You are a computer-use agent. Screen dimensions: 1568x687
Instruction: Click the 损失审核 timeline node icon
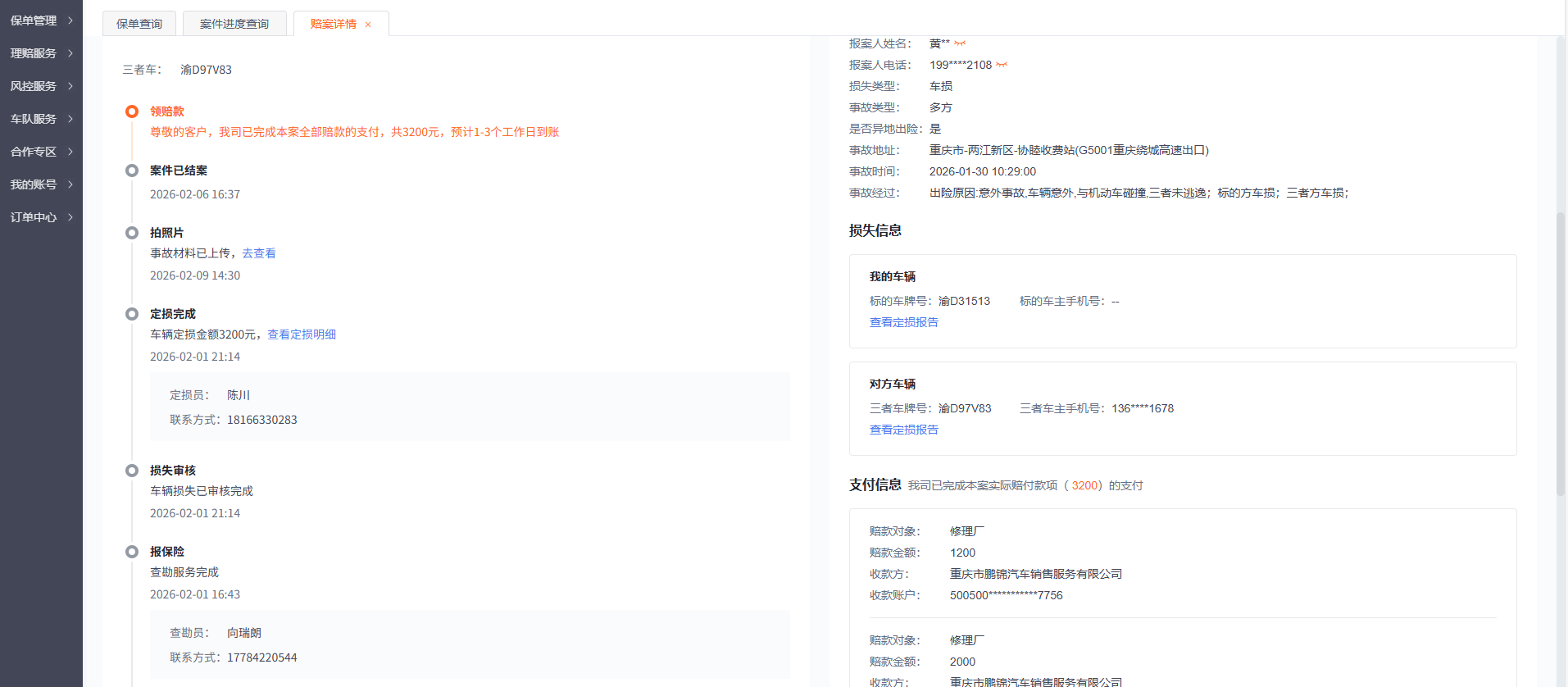click(x=132, y=471)
